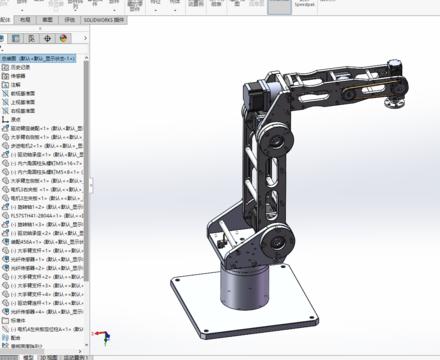Screen dimensions: 440x360
Task: Select the 配合 mates folder icon
Action: [x=5, y=337]
